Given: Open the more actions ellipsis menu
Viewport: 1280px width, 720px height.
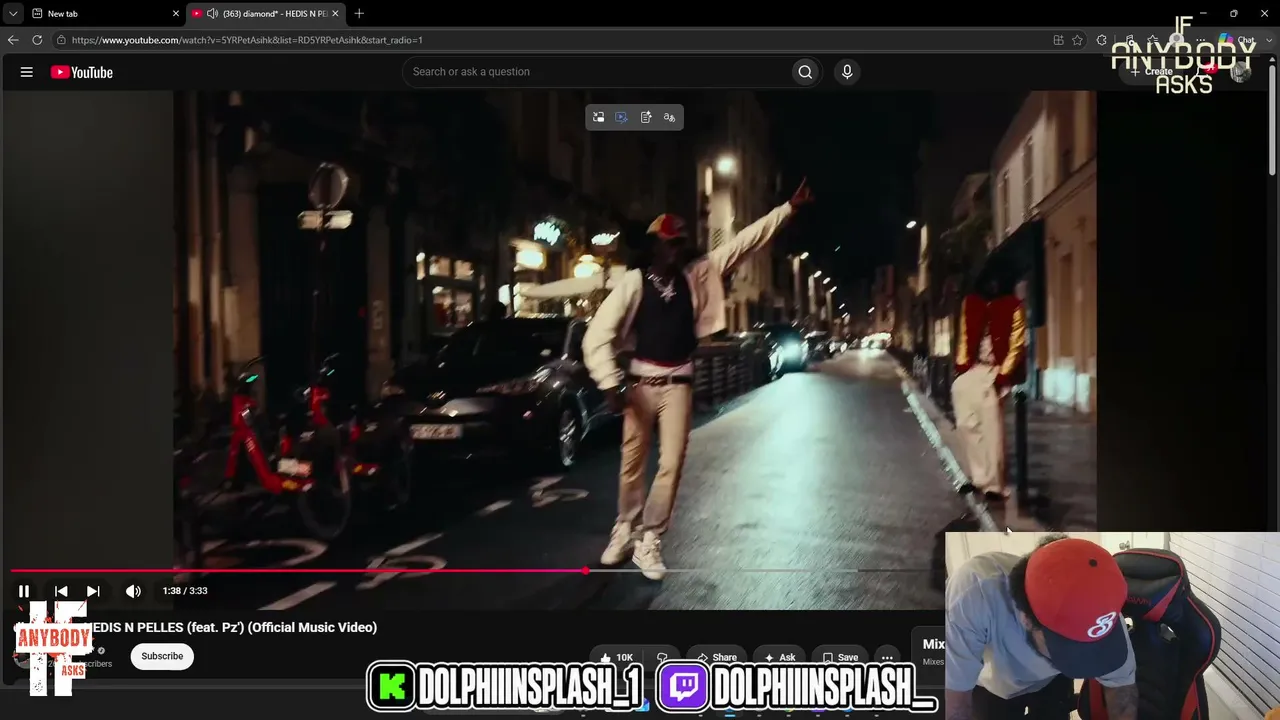Looking at the screenshot, I should click(887, 657).
